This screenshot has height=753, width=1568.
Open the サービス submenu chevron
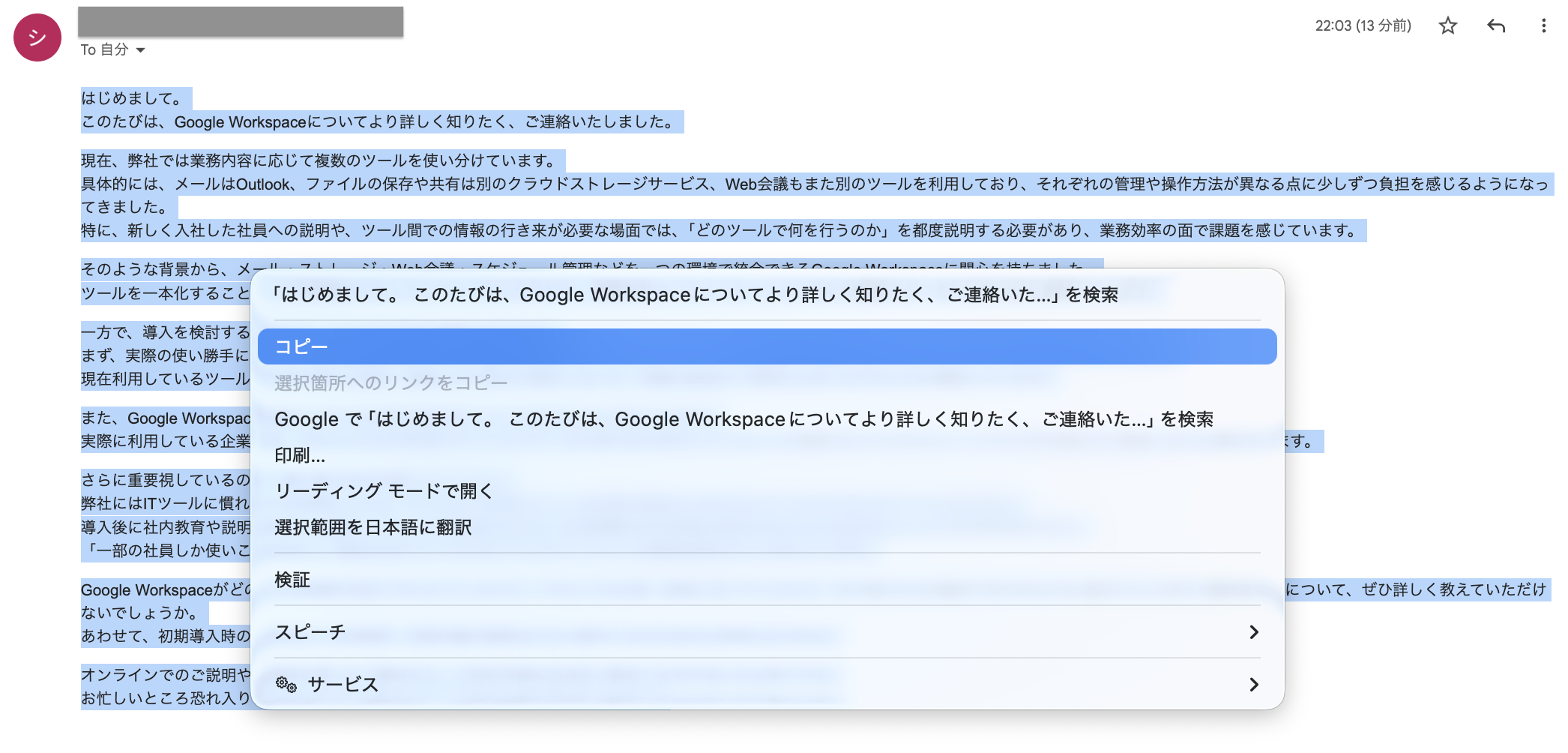pos(1254,685)
